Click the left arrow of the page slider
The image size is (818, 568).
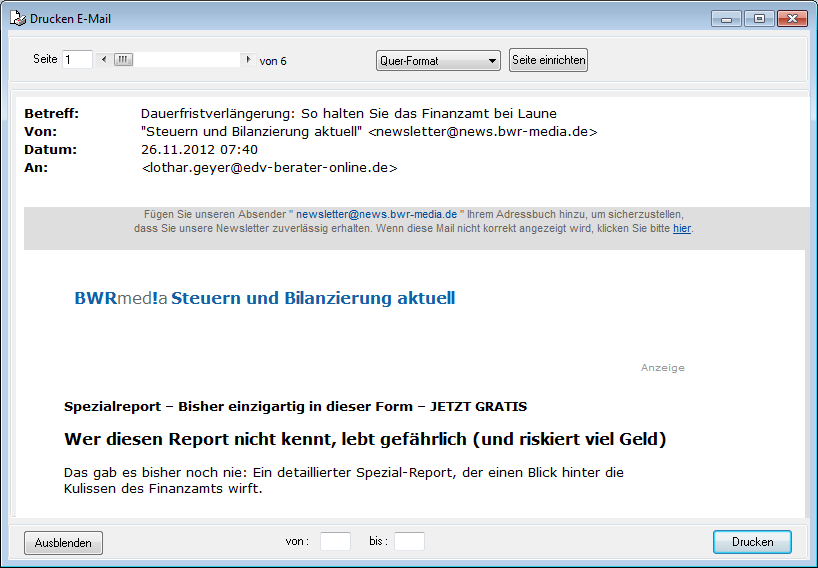coord(103,60)
